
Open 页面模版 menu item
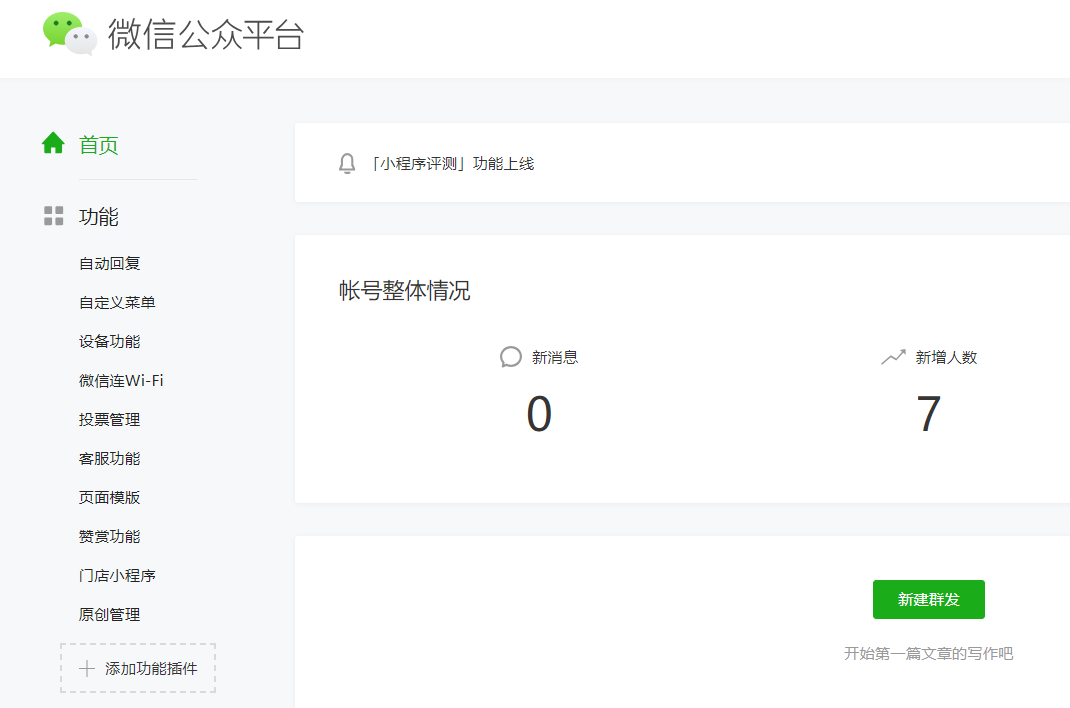(x=109, y=497)
